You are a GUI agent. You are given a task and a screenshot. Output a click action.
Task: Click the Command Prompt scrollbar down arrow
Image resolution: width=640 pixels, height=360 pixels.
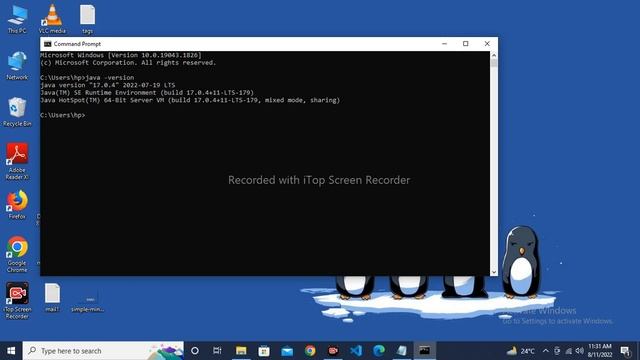tap(494, 272)
